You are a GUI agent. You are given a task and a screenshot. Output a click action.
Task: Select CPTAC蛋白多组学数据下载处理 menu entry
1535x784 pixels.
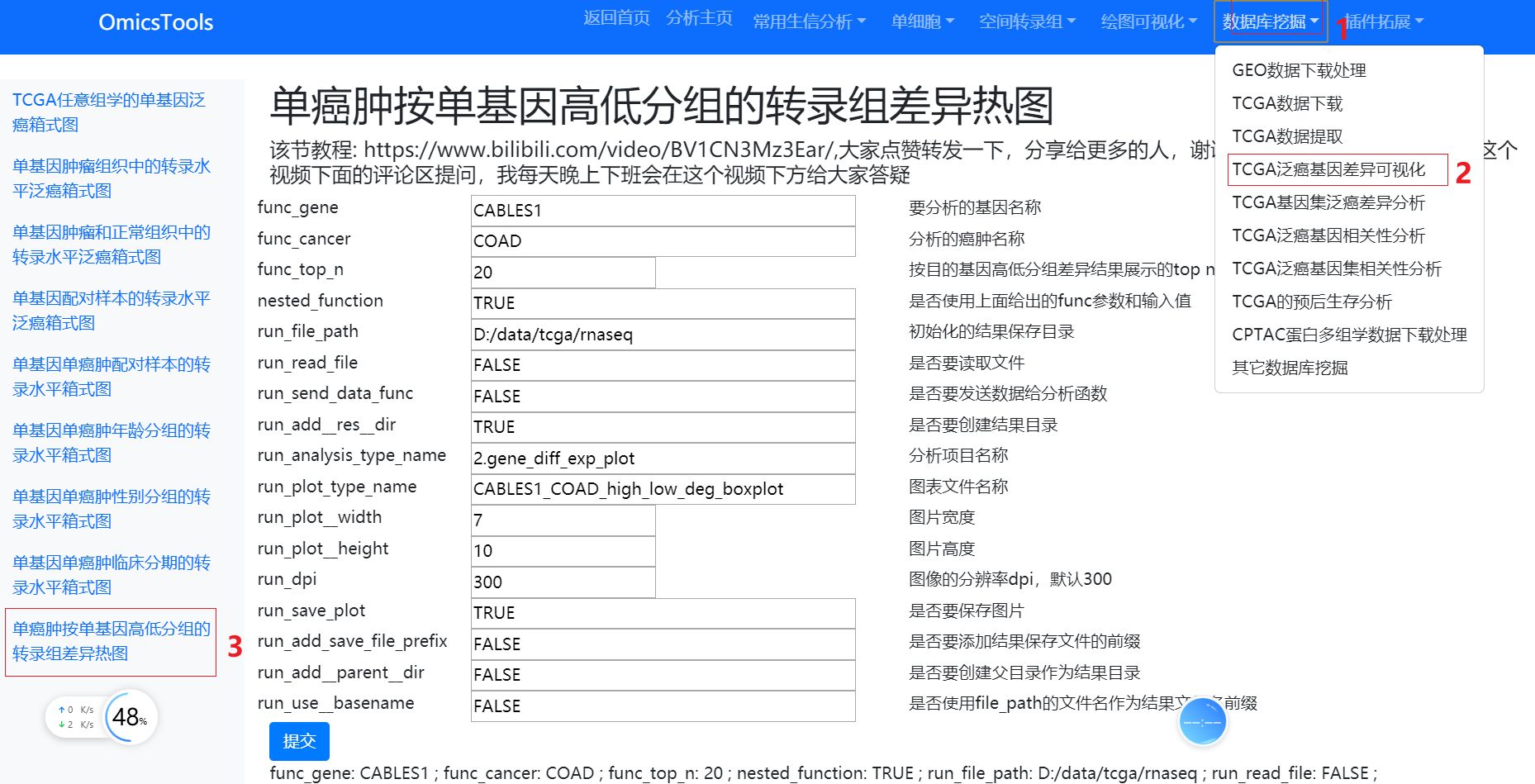[1349, 335]
